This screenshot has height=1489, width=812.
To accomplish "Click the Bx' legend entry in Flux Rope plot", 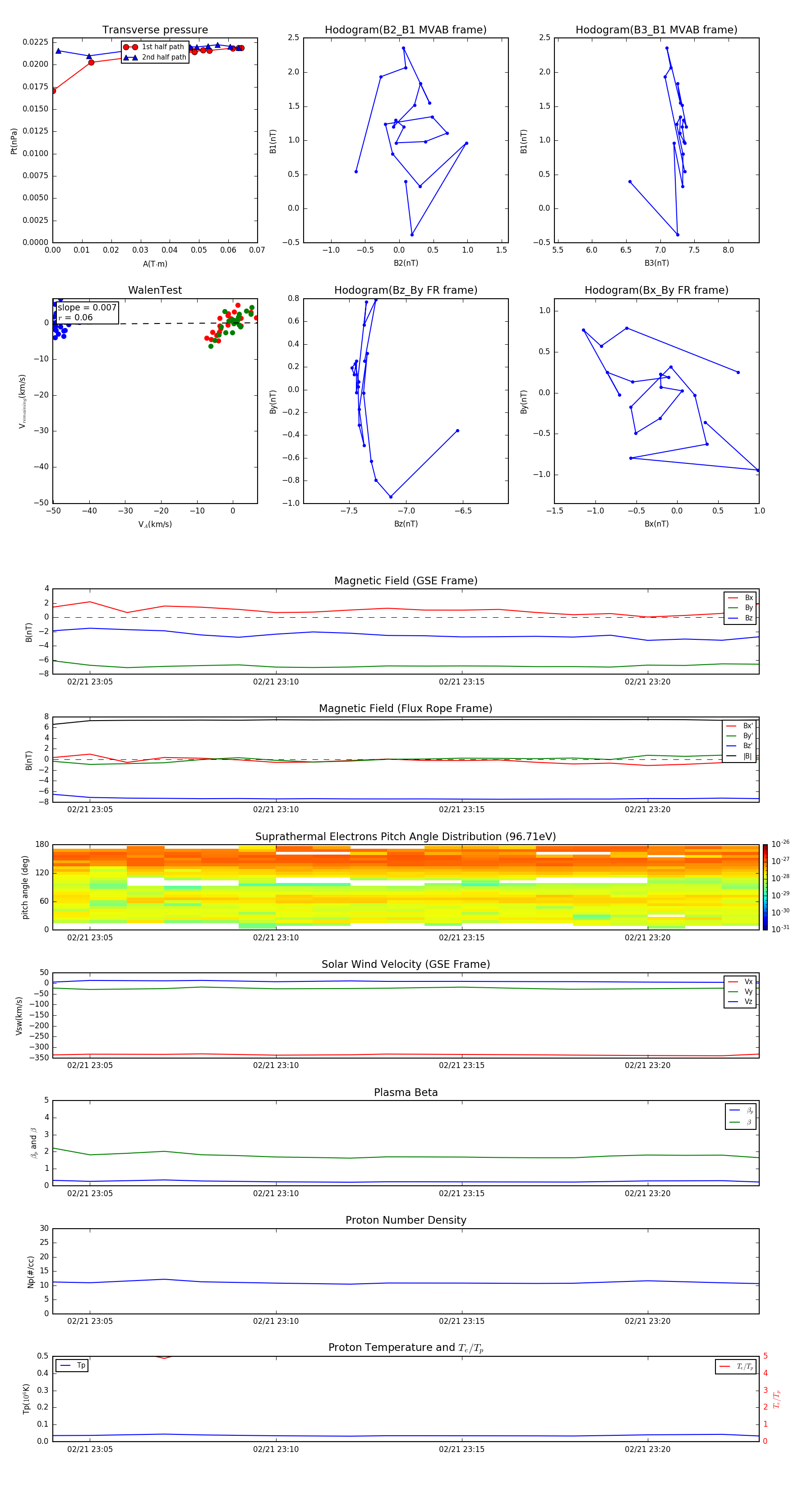I will [739, 726].
